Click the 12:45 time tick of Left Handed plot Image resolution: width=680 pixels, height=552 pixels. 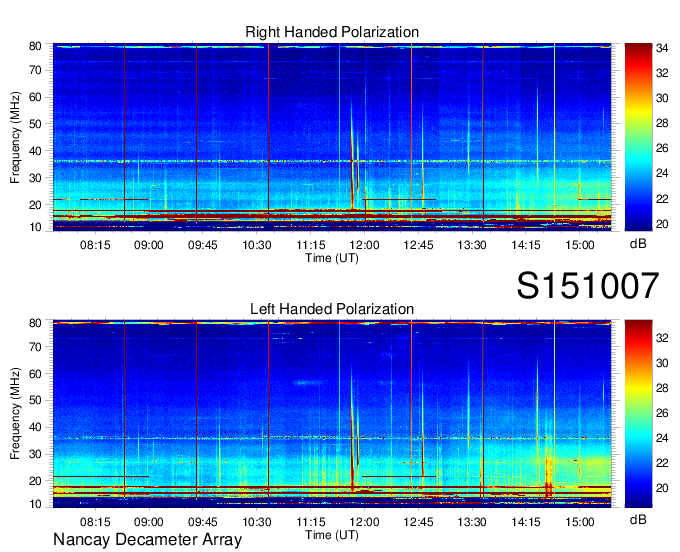[418, 522]
